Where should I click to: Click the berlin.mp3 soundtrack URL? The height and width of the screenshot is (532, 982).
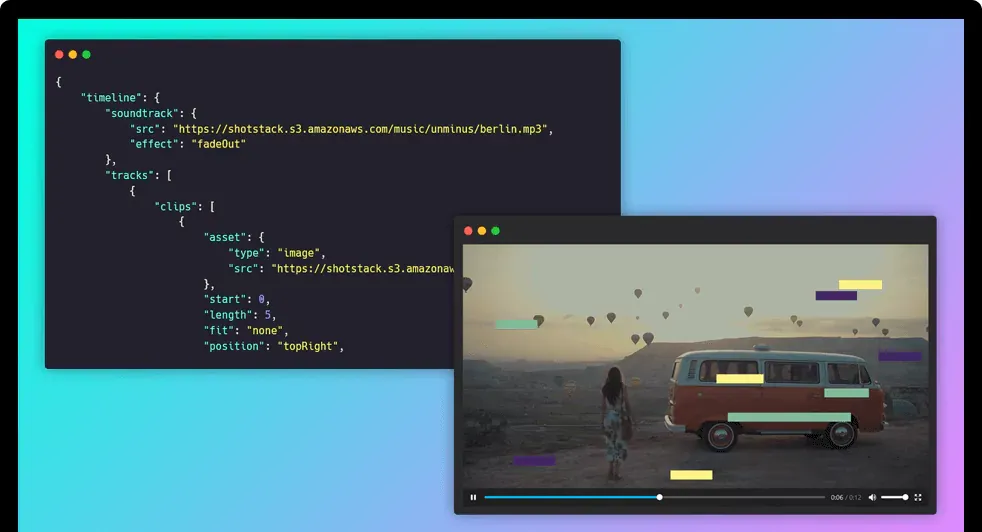pyautogui.click(x=362, y=129)
